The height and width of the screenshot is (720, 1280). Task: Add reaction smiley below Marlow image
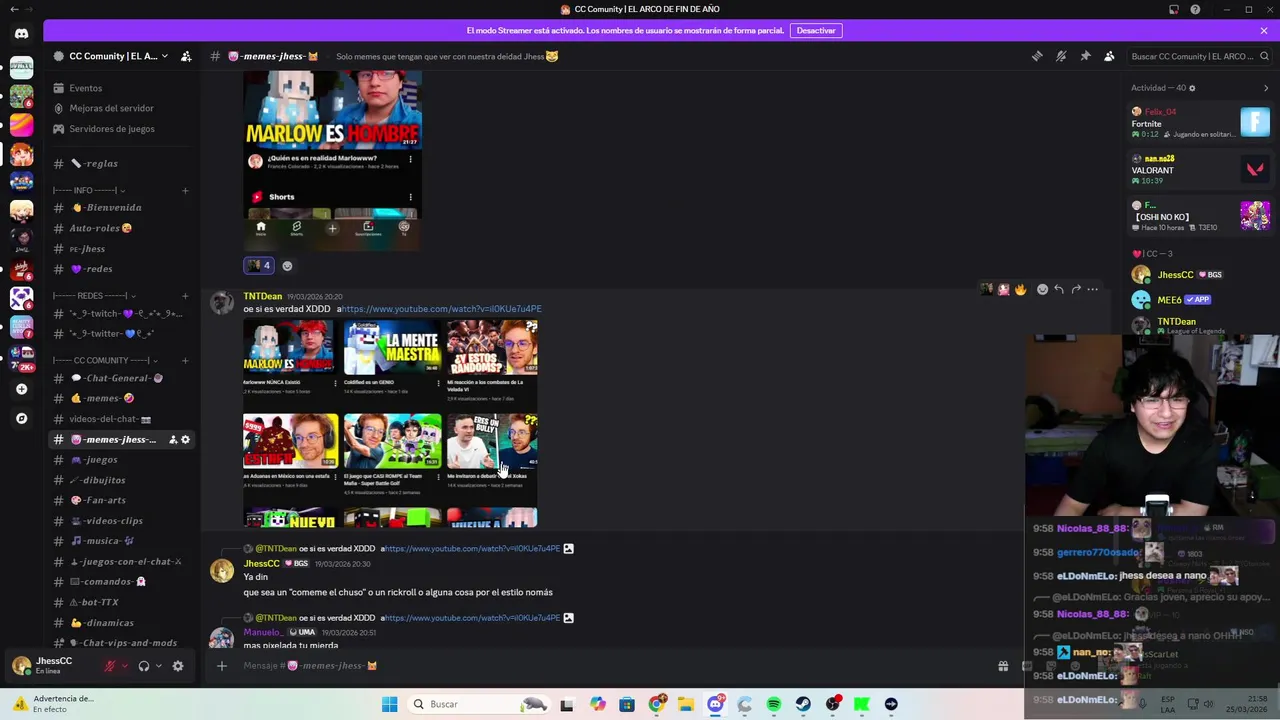(x=287, y=266)
